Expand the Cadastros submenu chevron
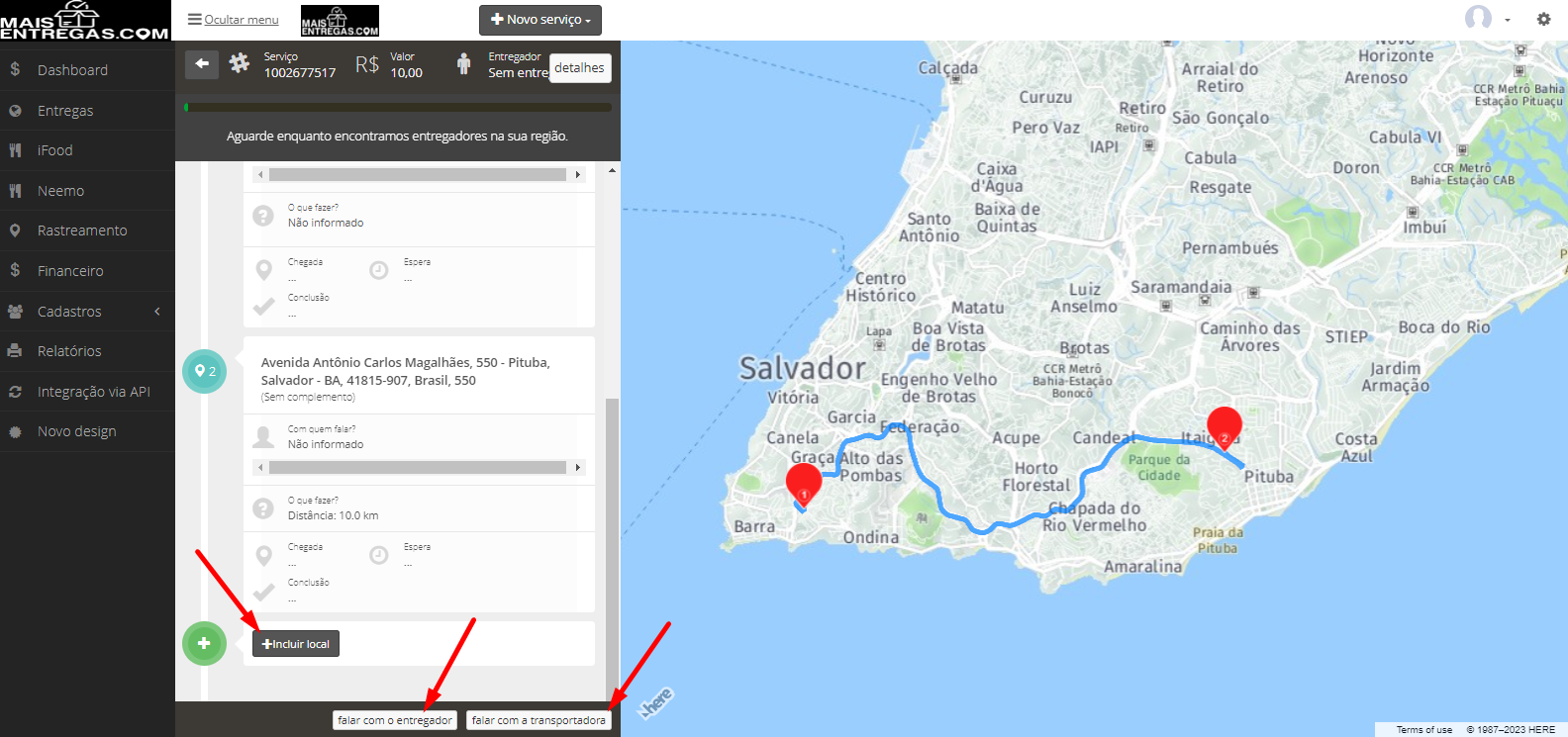This screenshot has width=1568, height=737. click(157, 312)
